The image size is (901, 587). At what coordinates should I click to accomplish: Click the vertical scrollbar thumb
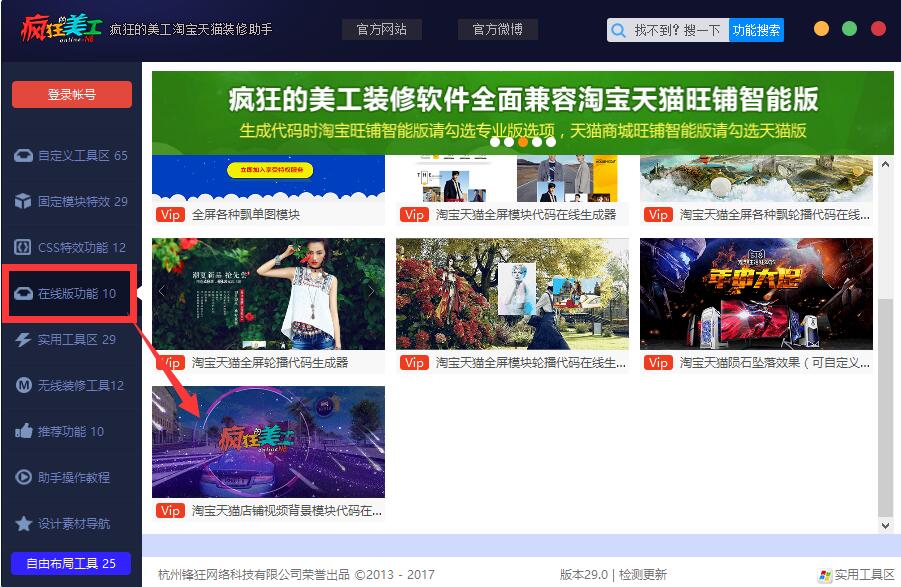pyautogui.click(x=885, y=408)
